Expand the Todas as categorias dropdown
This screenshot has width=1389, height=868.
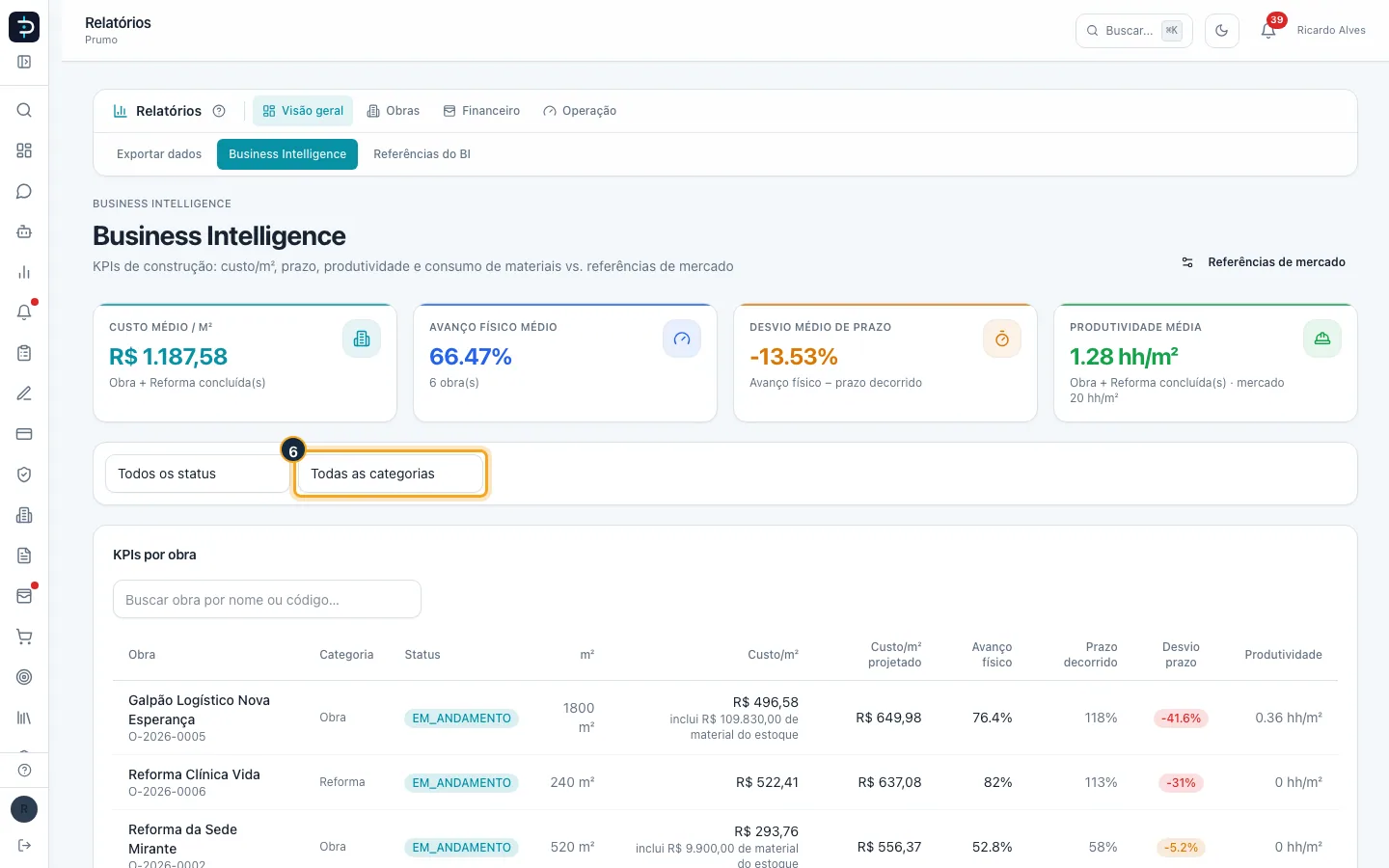(390, 474)
